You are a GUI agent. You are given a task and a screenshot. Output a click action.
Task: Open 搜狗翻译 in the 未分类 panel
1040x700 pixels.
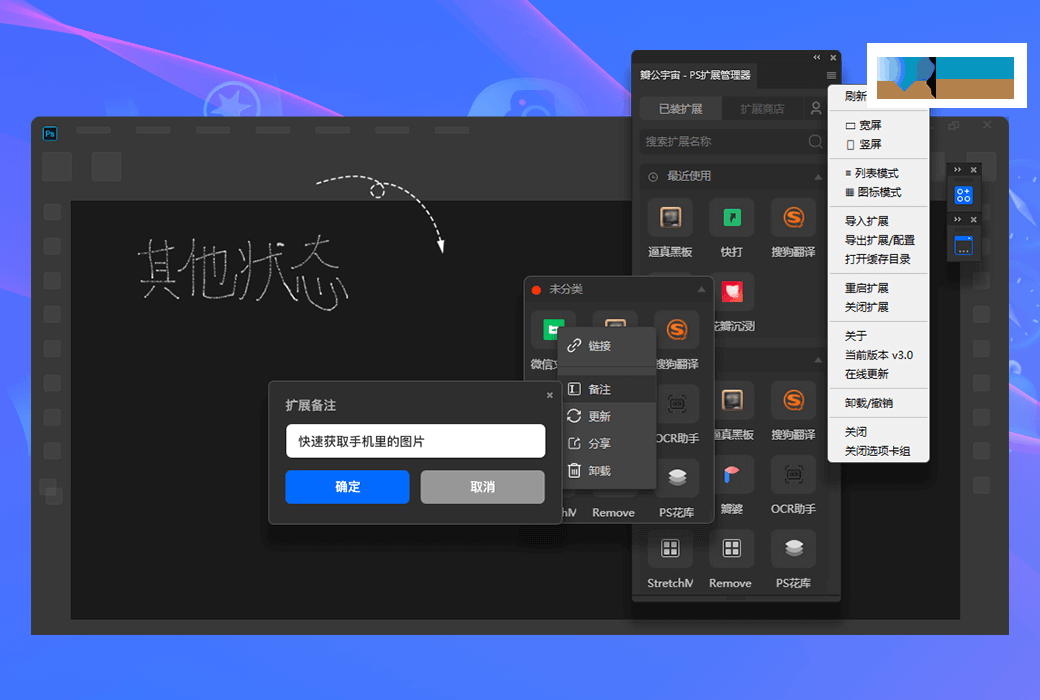(677, 330)
